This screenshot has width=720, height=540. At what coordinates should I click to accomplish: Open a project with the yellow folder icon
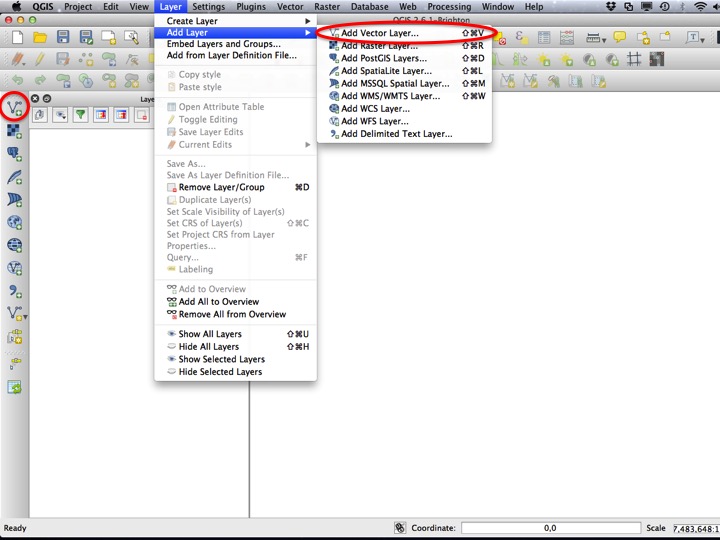[40, 37]
